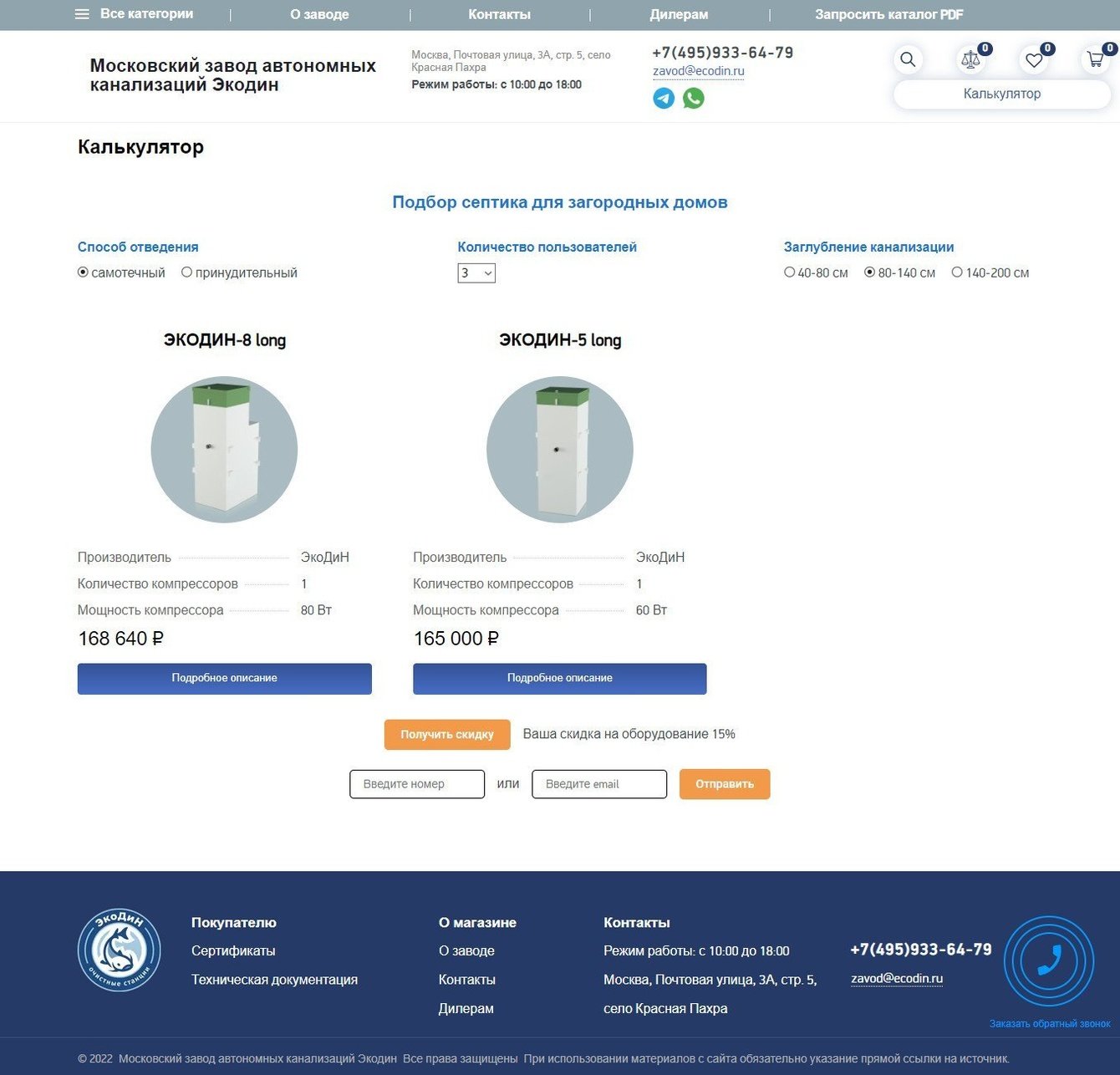Open the О заводе menu item
The image size is (1120, 1075).
point(319,14)
